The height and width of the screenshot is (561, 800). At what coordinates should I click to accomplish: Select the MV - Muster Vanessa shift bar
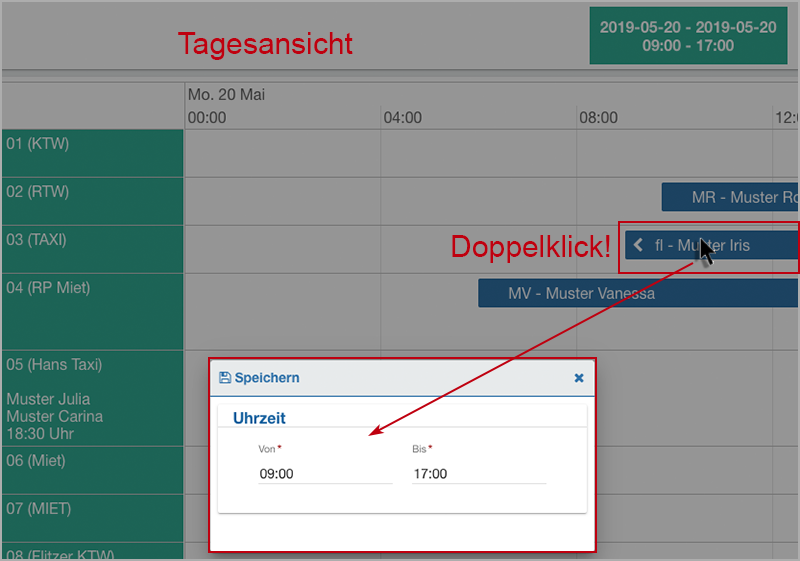(638, 293)
